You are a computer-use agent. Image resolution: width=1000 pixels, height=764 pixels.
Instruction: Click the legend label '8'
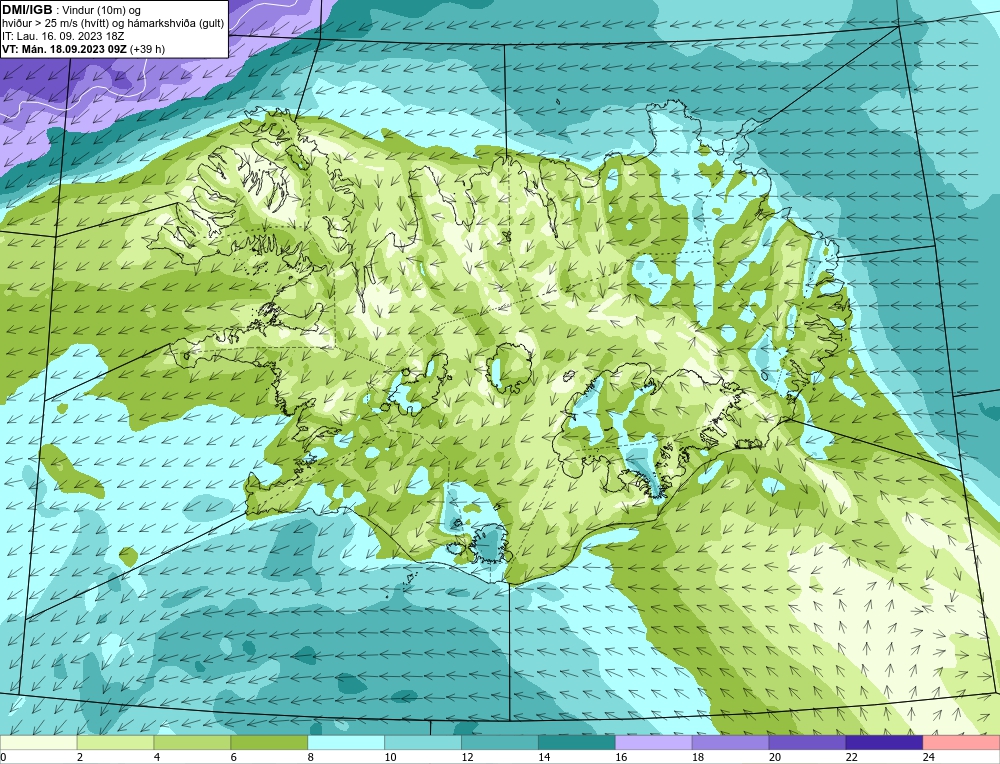pos(311,758)
